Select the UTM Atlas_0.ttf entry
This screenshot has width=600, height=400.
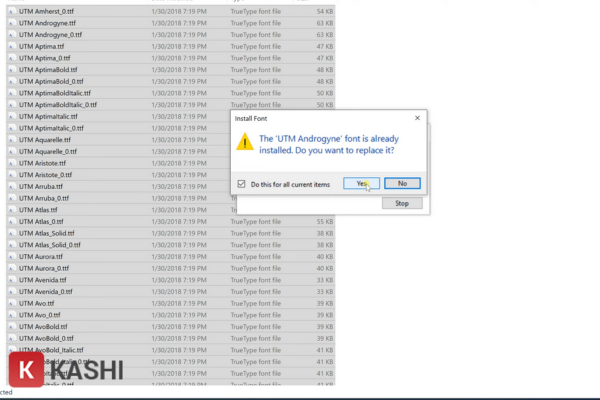(x=41, y=221)
